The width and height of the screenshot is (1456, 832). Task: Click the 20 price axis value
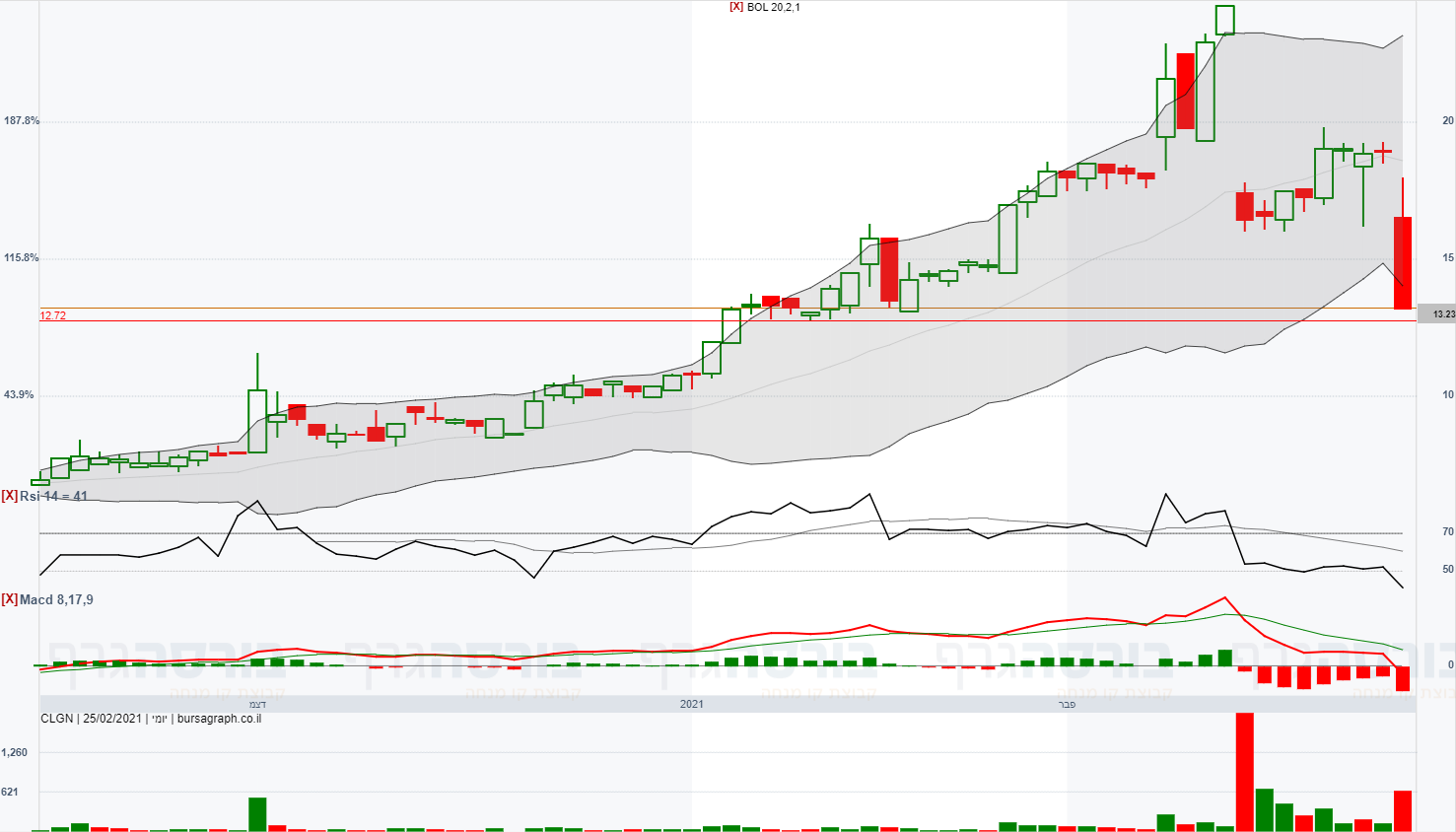pyautogui.click(x=1448, y=120)
